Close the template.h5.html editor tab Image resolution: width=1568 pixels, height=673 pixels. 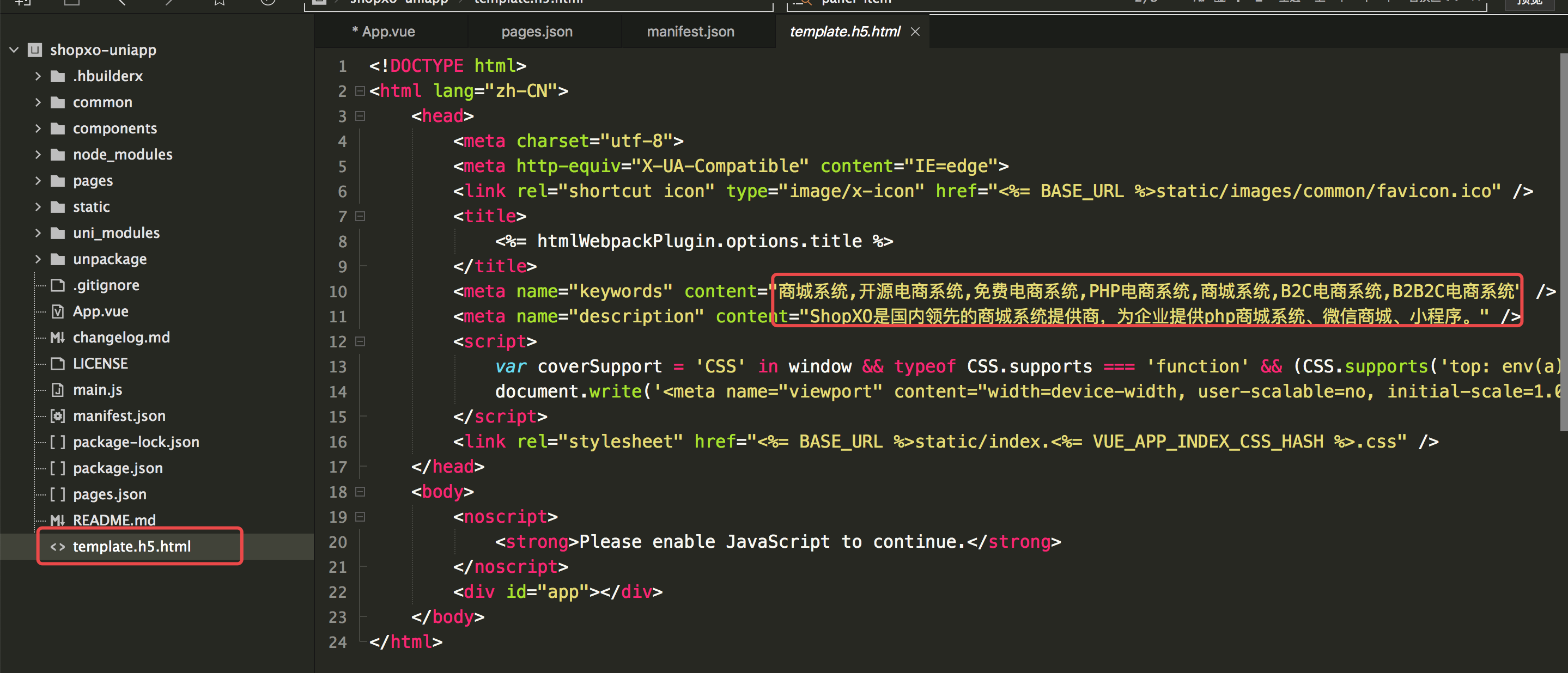click(915, 32)
